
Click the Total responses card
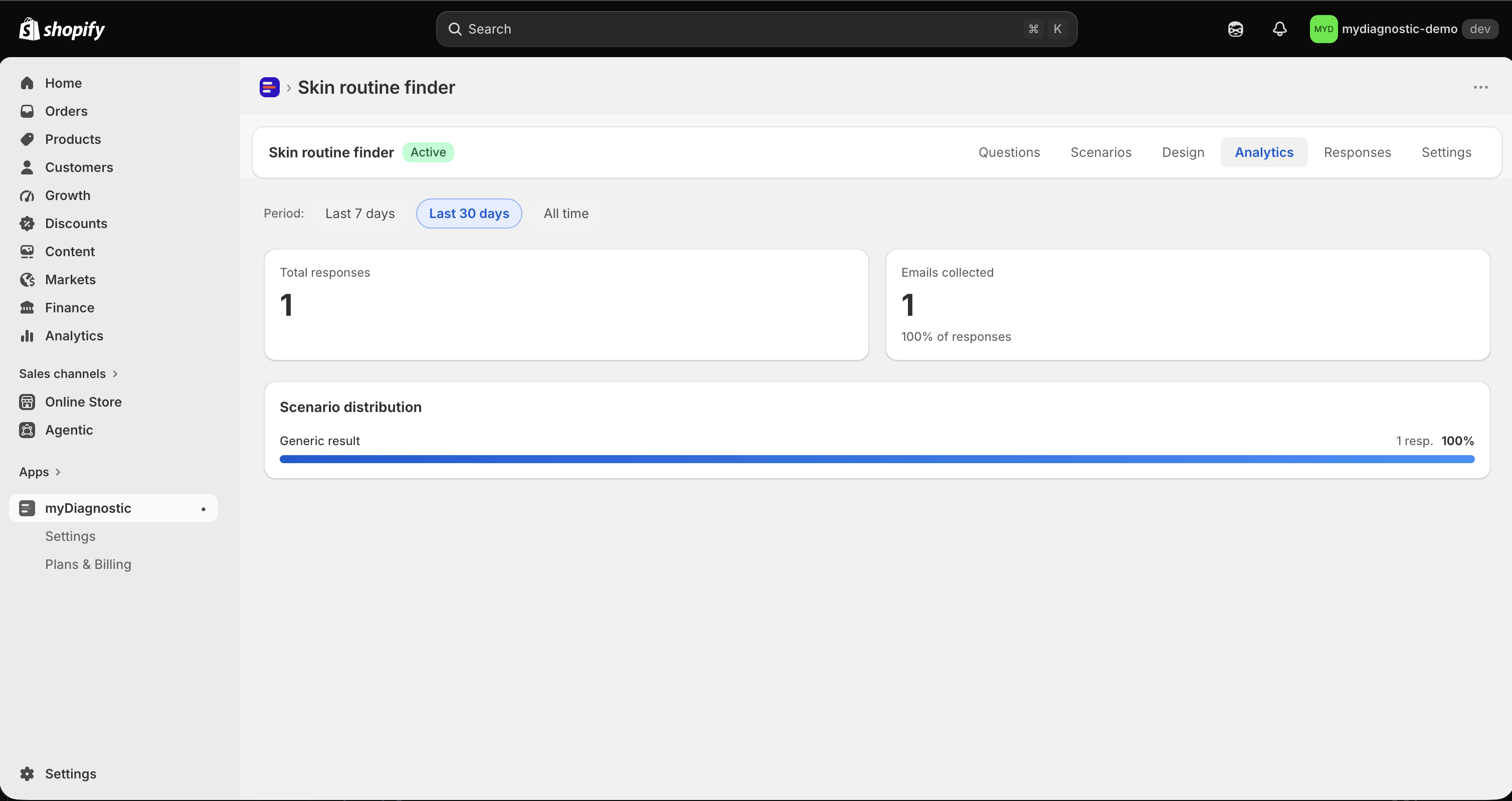tap(566, 305)
